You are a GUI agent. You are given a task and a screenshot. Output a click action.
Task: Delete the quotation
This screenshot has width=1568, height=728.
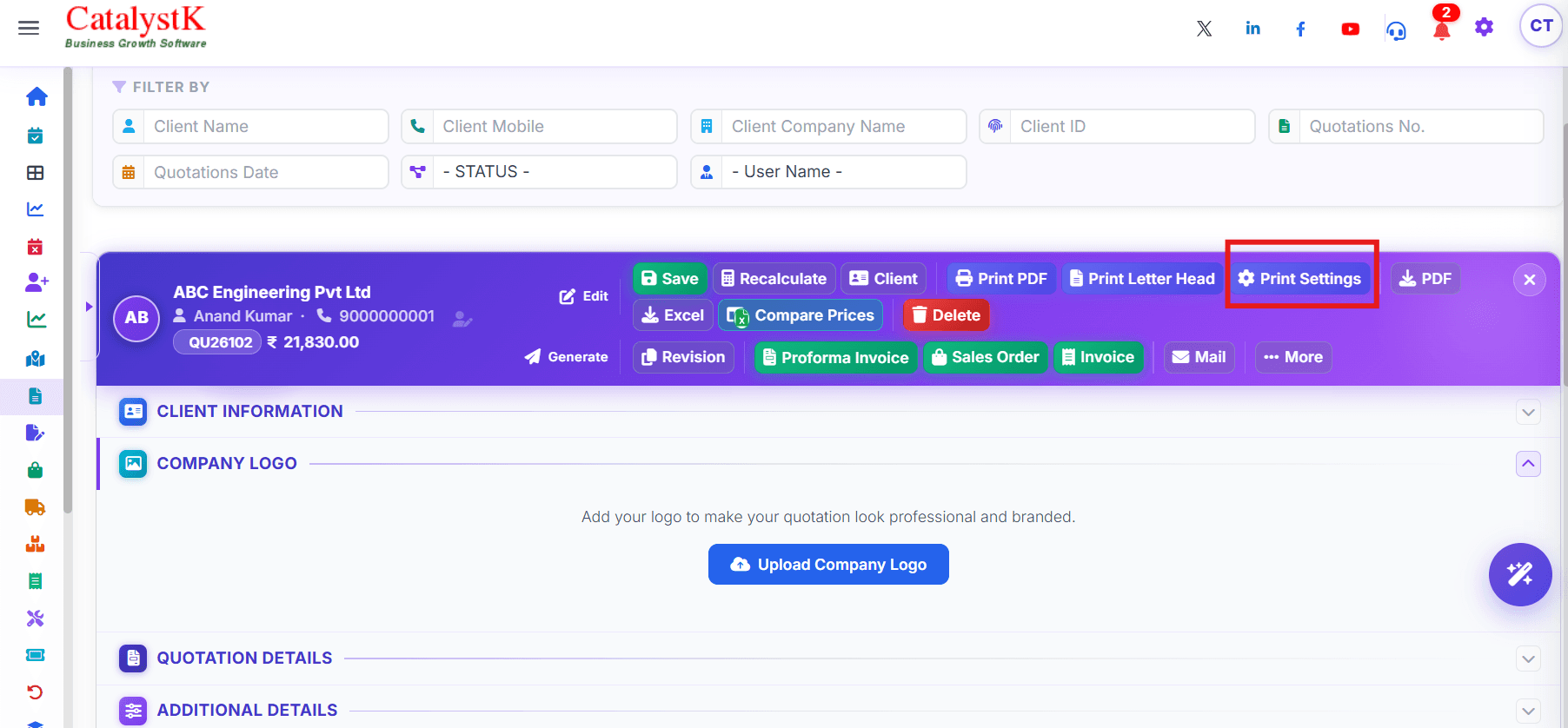pyautogui.click(x=947, y=315)
